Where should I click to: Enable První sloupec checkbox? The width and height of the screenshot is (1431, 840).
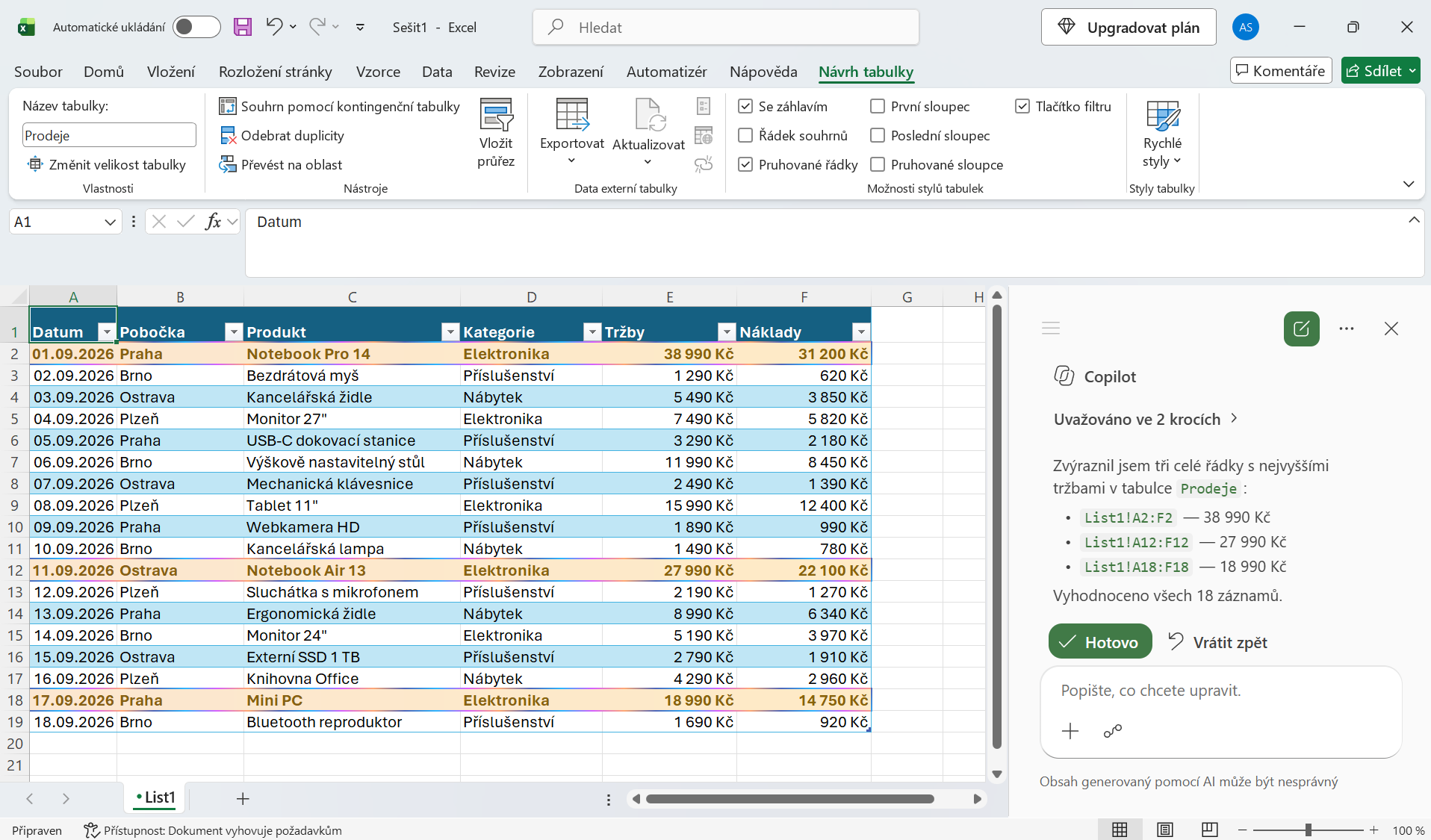[x=878, y=106]
